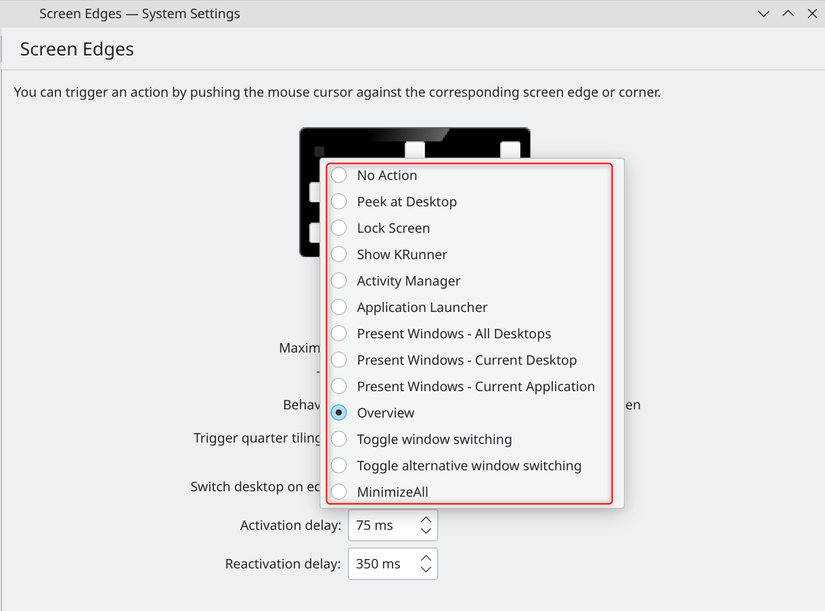Enable "Toggle window switching" for this edge

339,439
